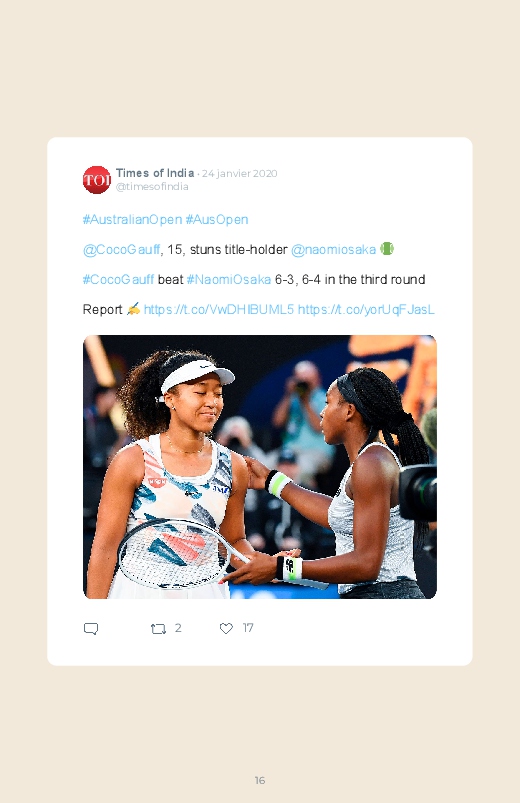The width and height of the screenshot is (520, 803).
Task: Click the retweet count 2
Action: click(x=178, y=628)
